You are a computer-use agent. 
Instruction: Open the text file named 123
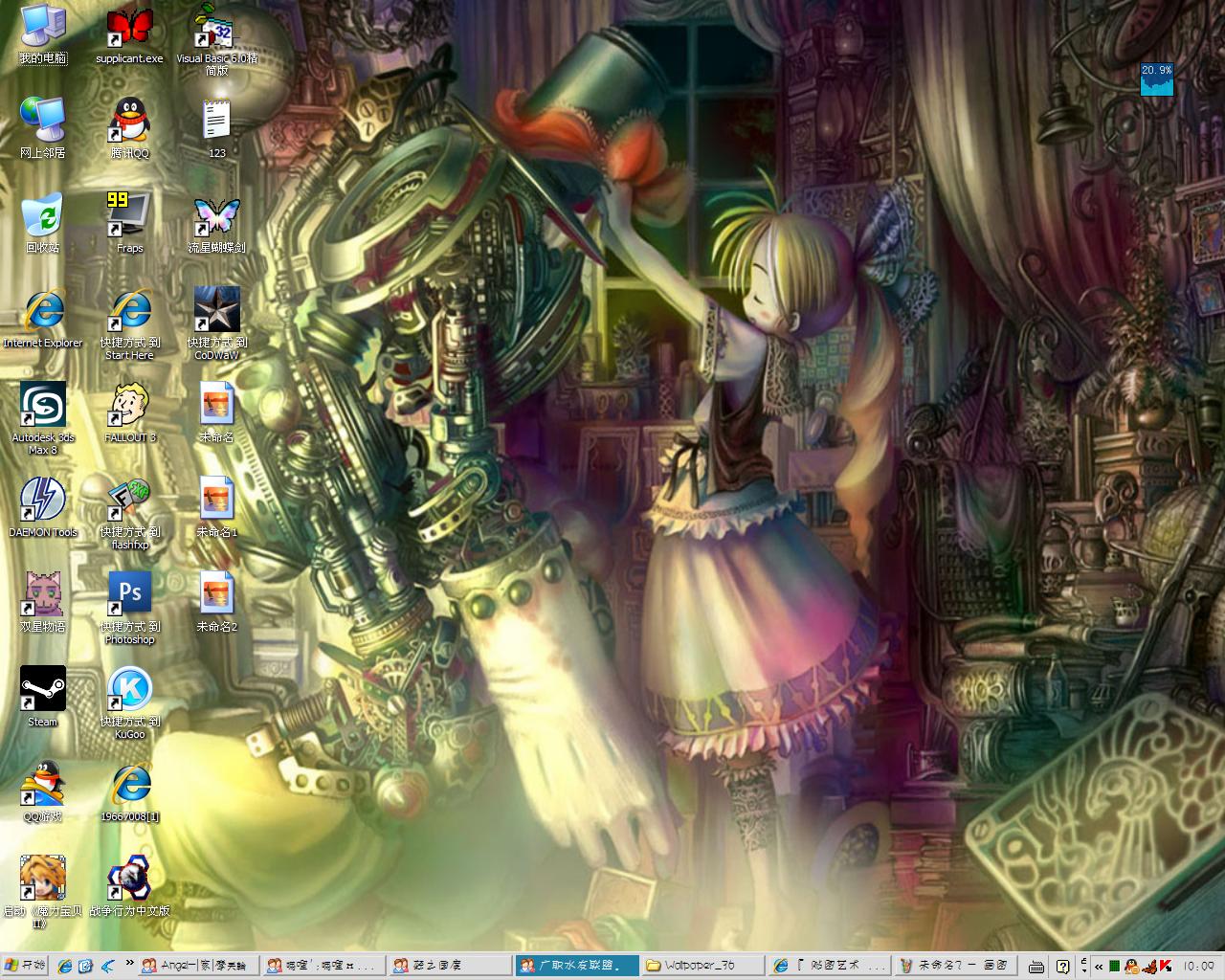pos(217,128)
